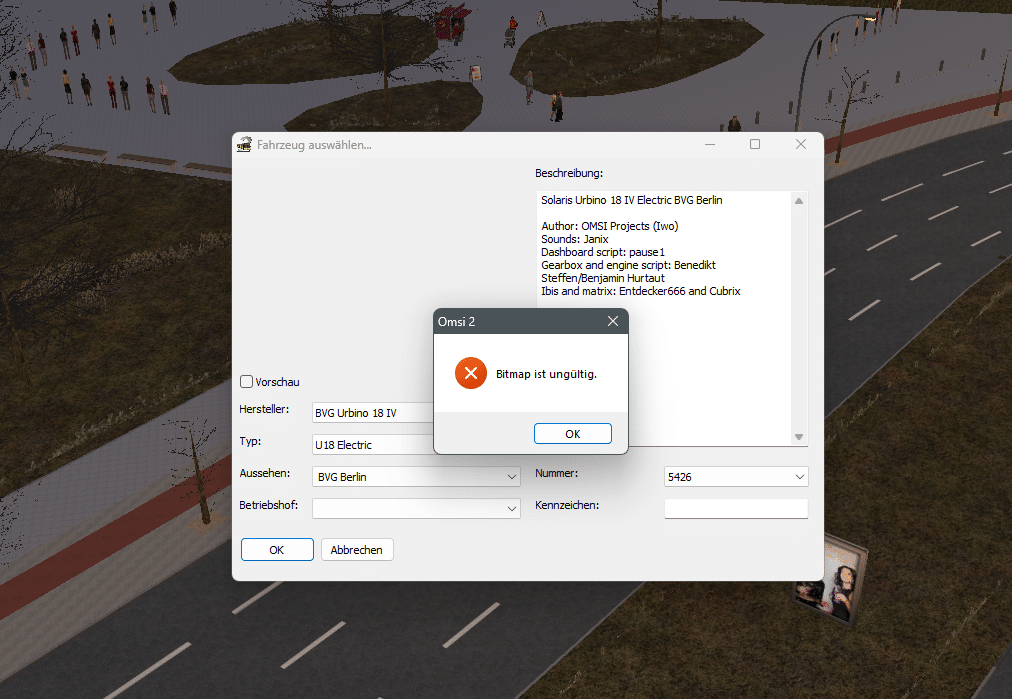Image resolution: width=1012 pixels, height=699 pixels.
Task: Click the bus icon in Fahrzeug auswählen title bar
Action: (x=243, y=145)
